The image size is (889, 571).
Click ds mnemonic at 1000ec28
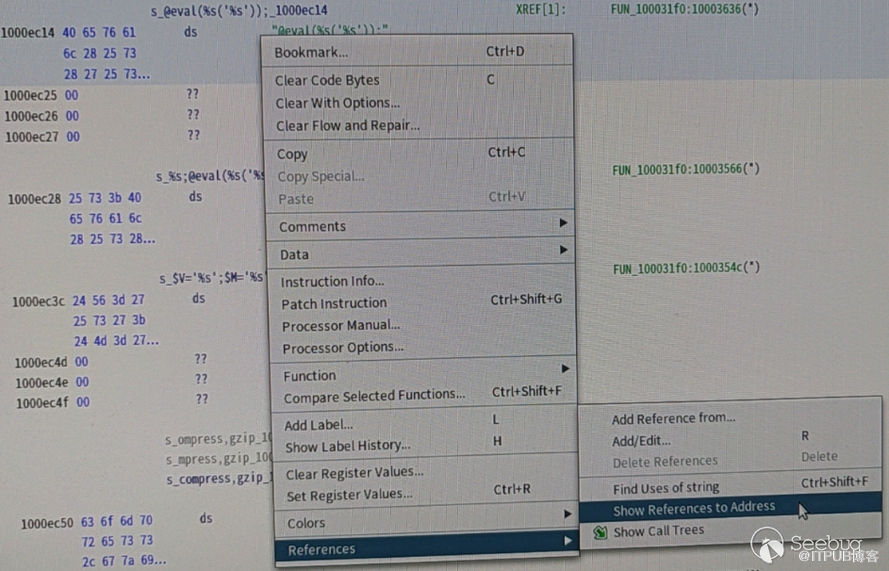point(196,196)
